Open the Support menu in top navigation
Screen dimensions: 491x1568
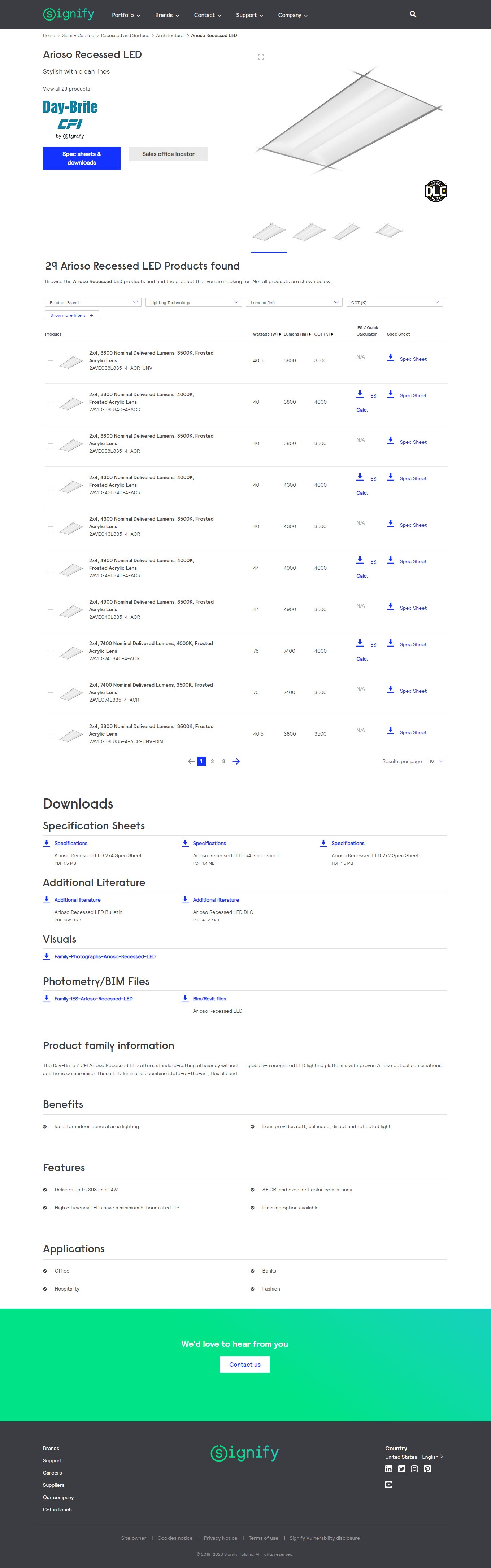[249, 15]
